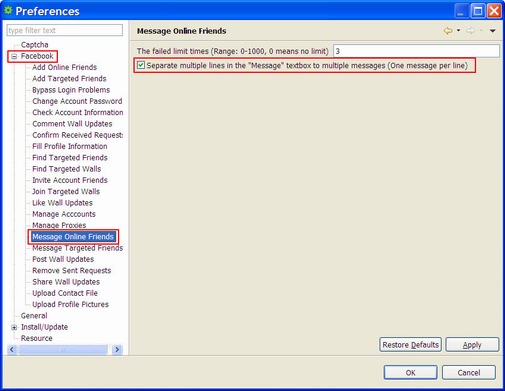Select Find Targeted Walls item
The height and width of the screenshot is (391, 505).
tap(66, 169)
